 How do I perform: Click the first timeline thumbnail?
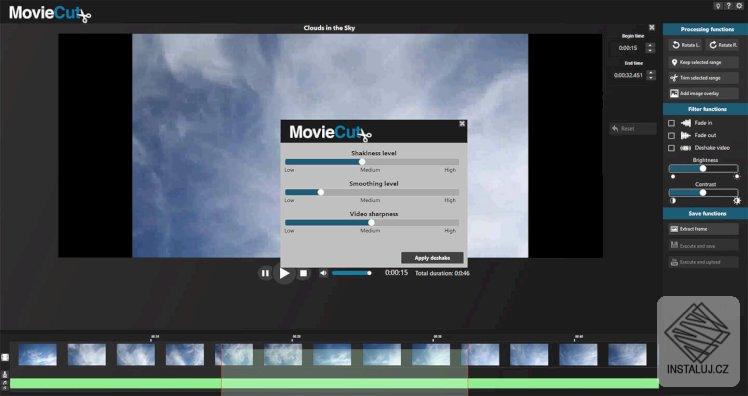pyautogui.click(x=38, y=355)
